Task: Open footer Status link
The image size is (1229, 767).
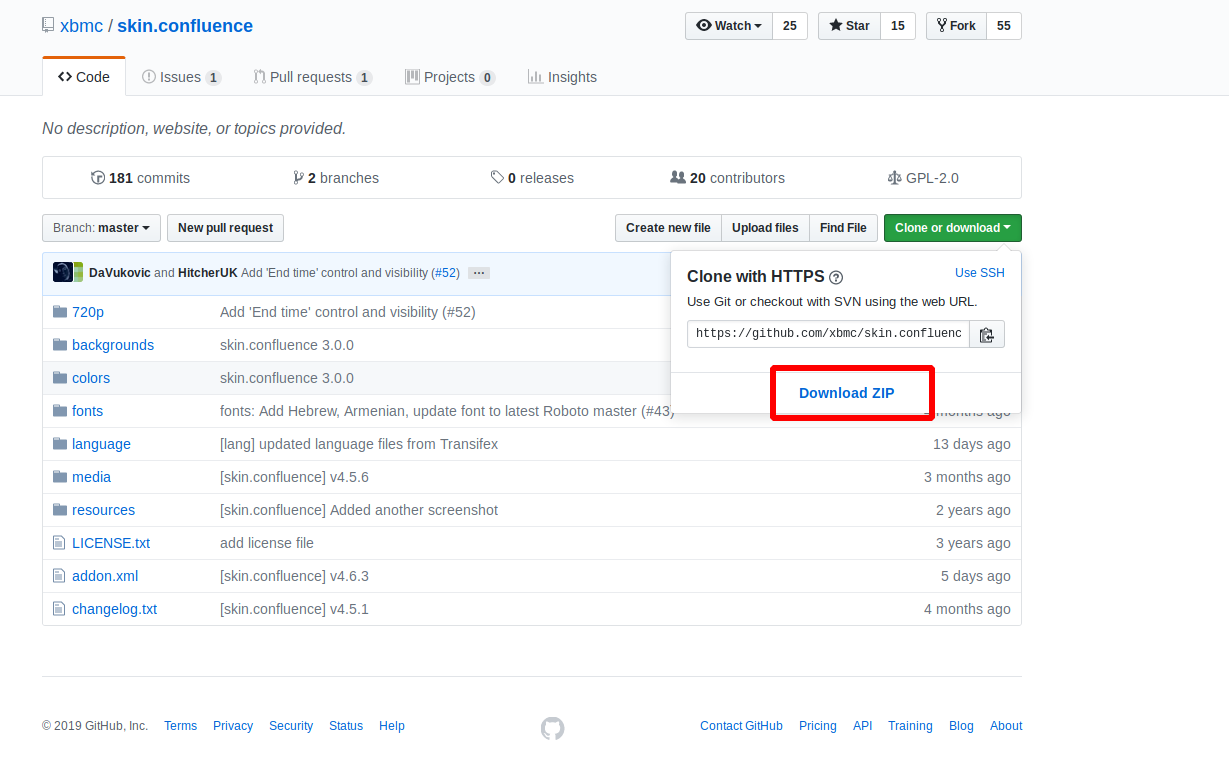Action: 346,726
